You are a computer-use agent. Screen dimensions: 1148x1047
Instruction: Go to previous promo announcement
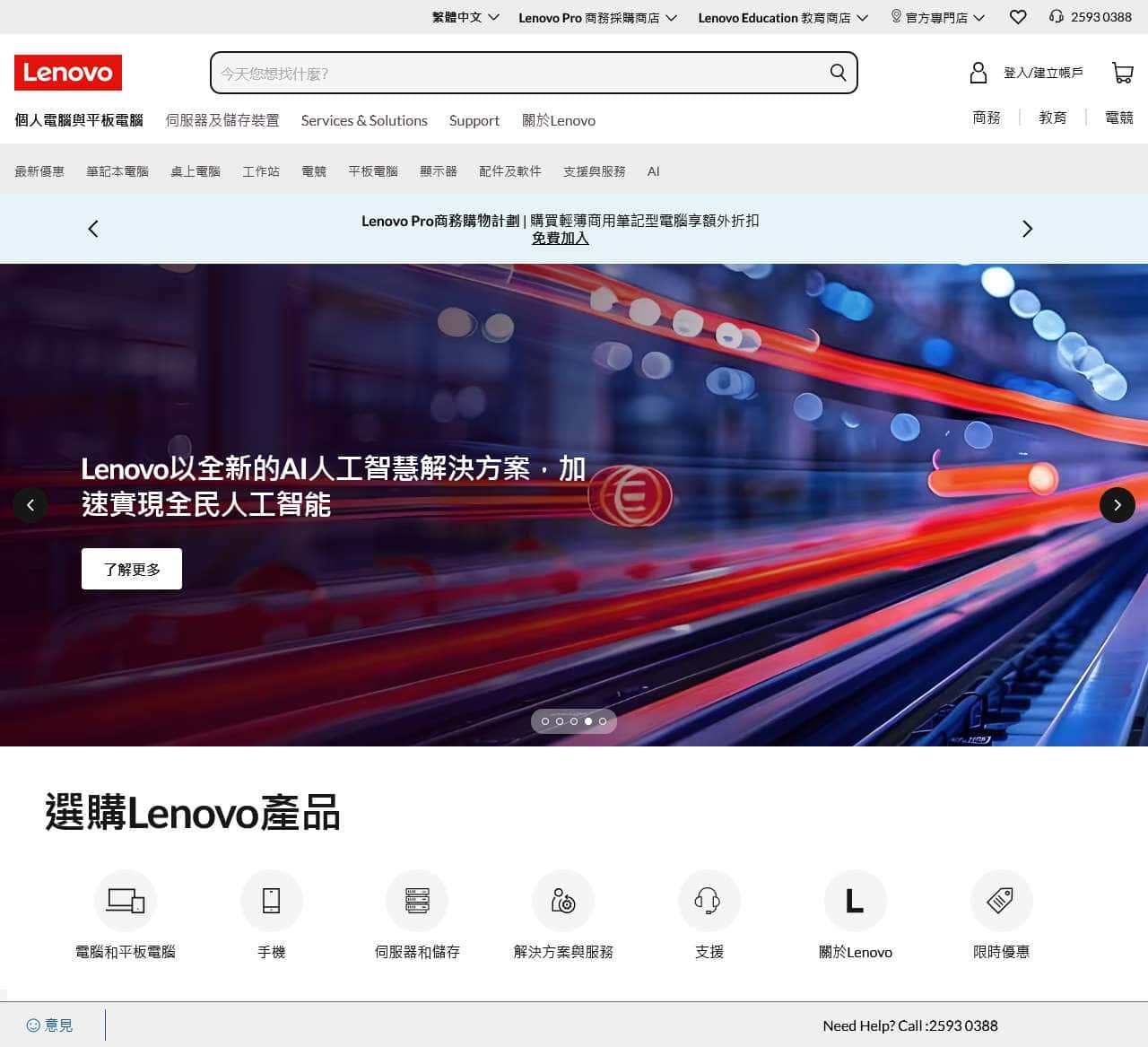coord(93,229)
